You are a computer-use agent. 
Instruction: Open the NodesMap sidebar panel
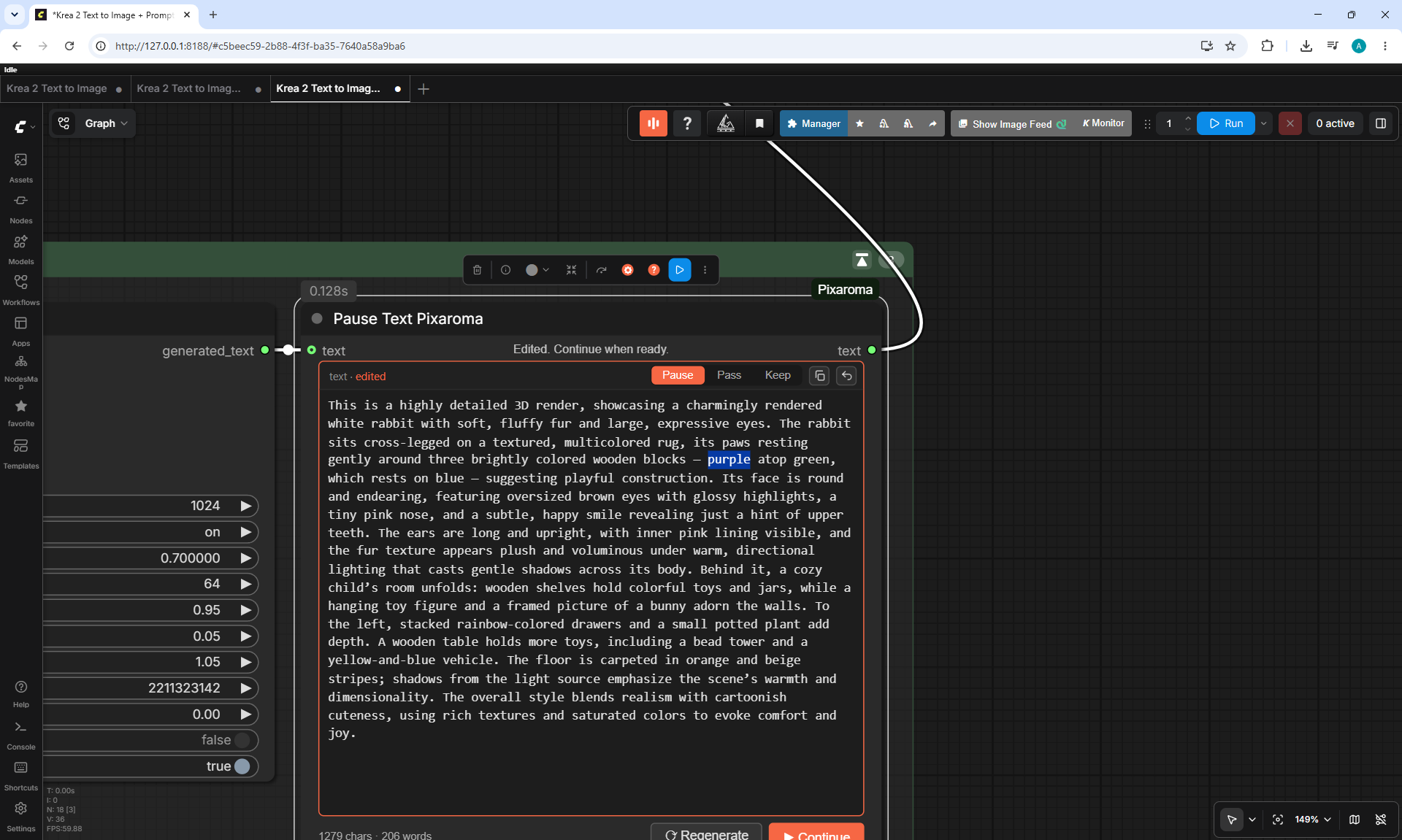pyautogui.click(x=21, y=371)
